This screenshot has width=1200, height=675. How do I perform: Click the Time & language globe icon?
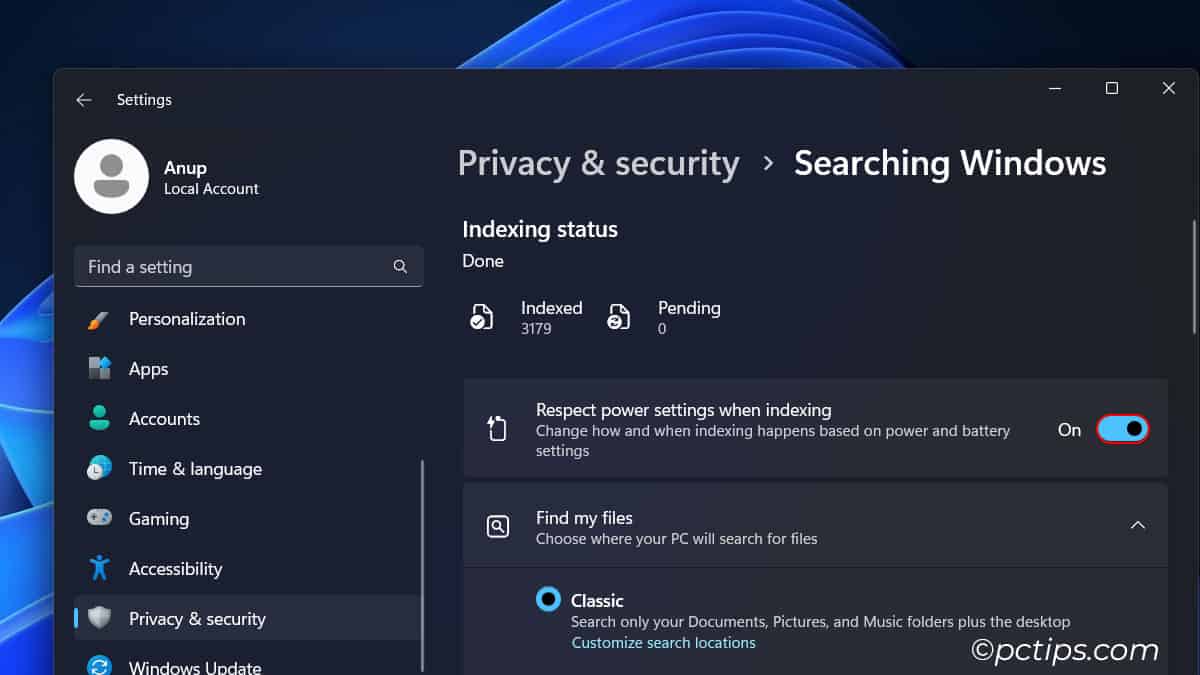coord(99,469)
